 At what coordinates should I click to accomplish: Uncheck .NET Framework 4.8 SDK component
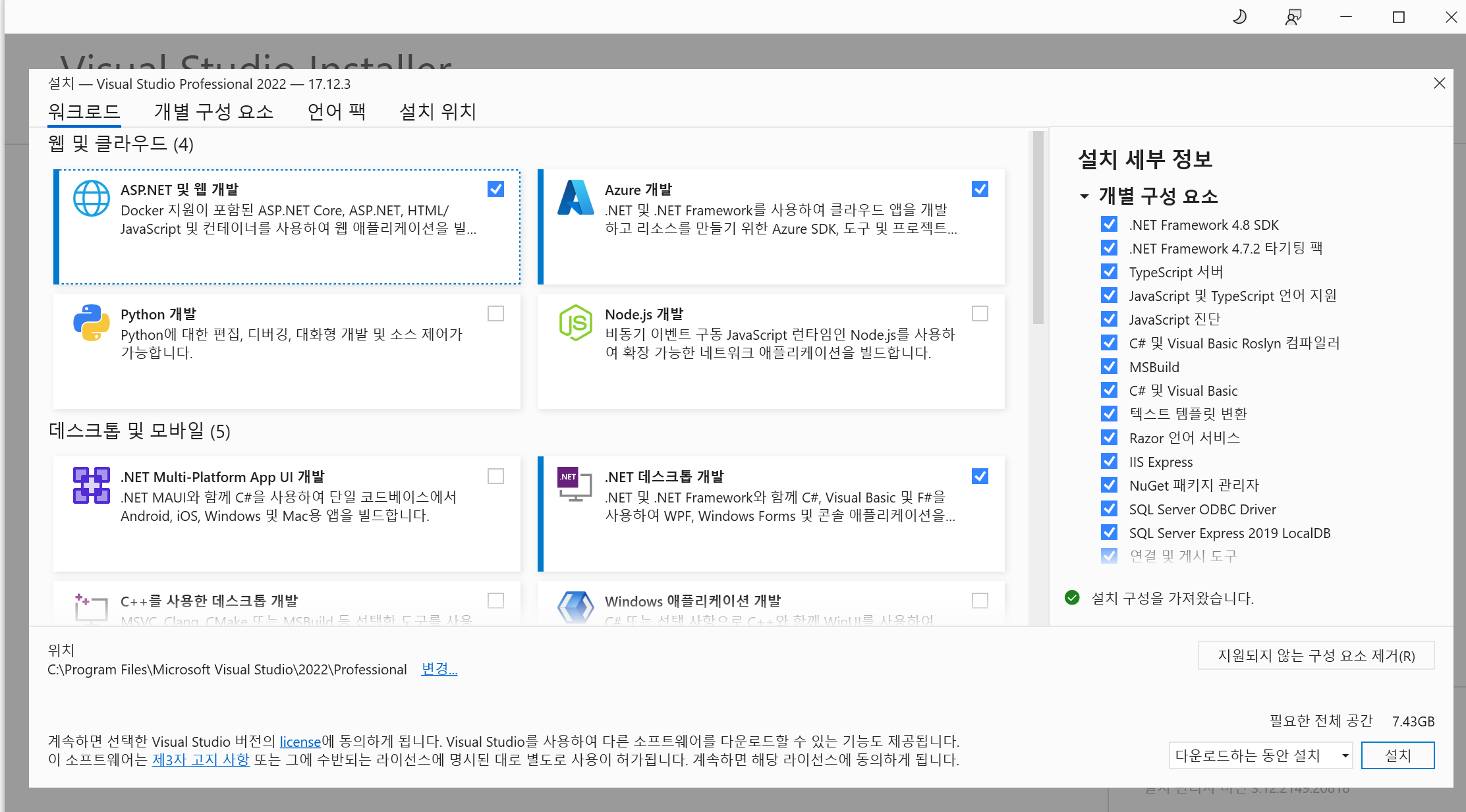pyautogui.click(x=1109, y=225)
